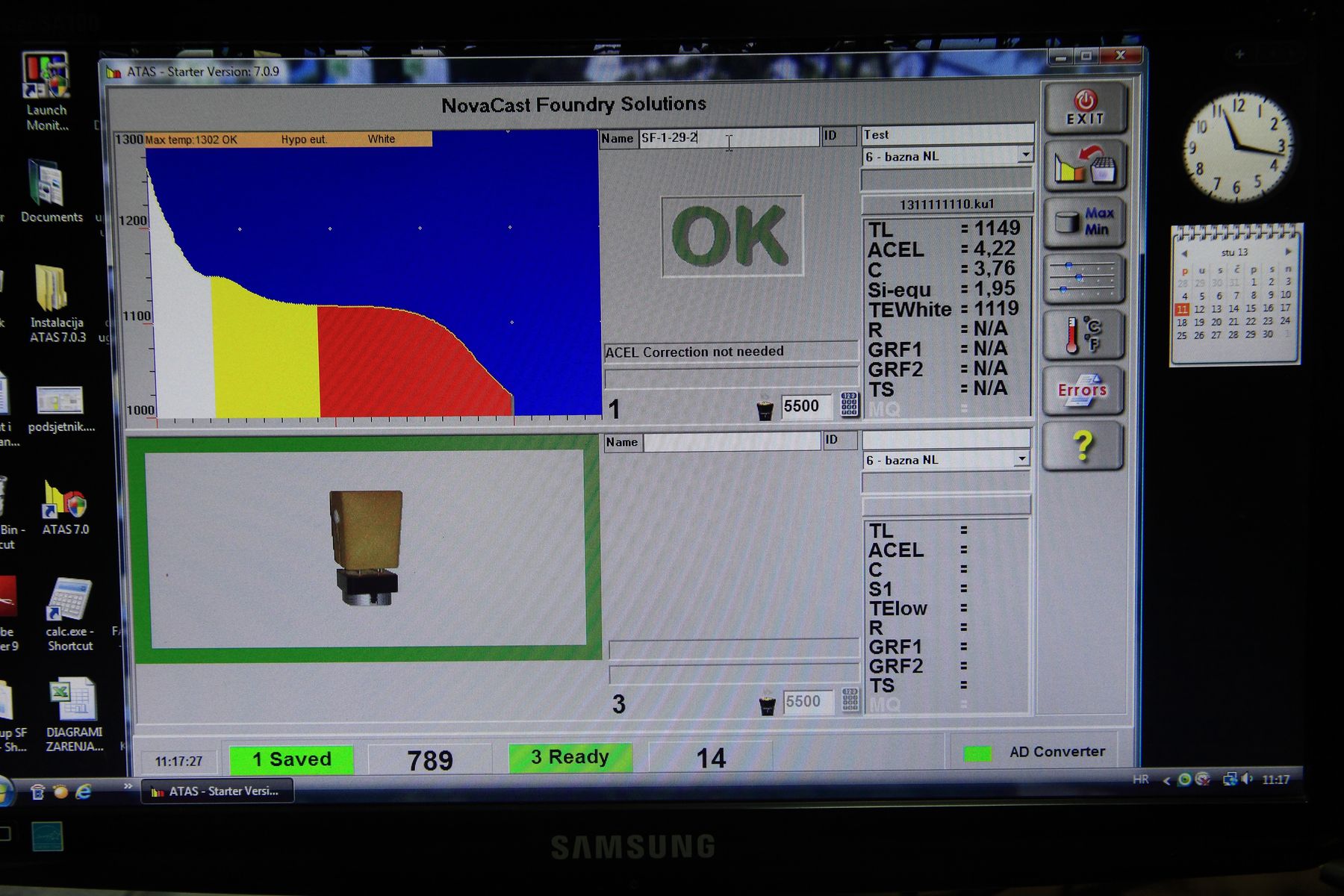
Task: Click next month arrow on calendar gadget
Action: pyautogui.click(x=1288, y=252)
